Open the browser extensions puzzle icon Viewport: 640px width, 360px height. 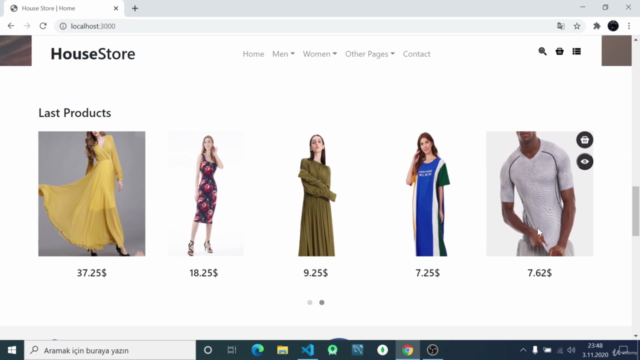[597, 26]
